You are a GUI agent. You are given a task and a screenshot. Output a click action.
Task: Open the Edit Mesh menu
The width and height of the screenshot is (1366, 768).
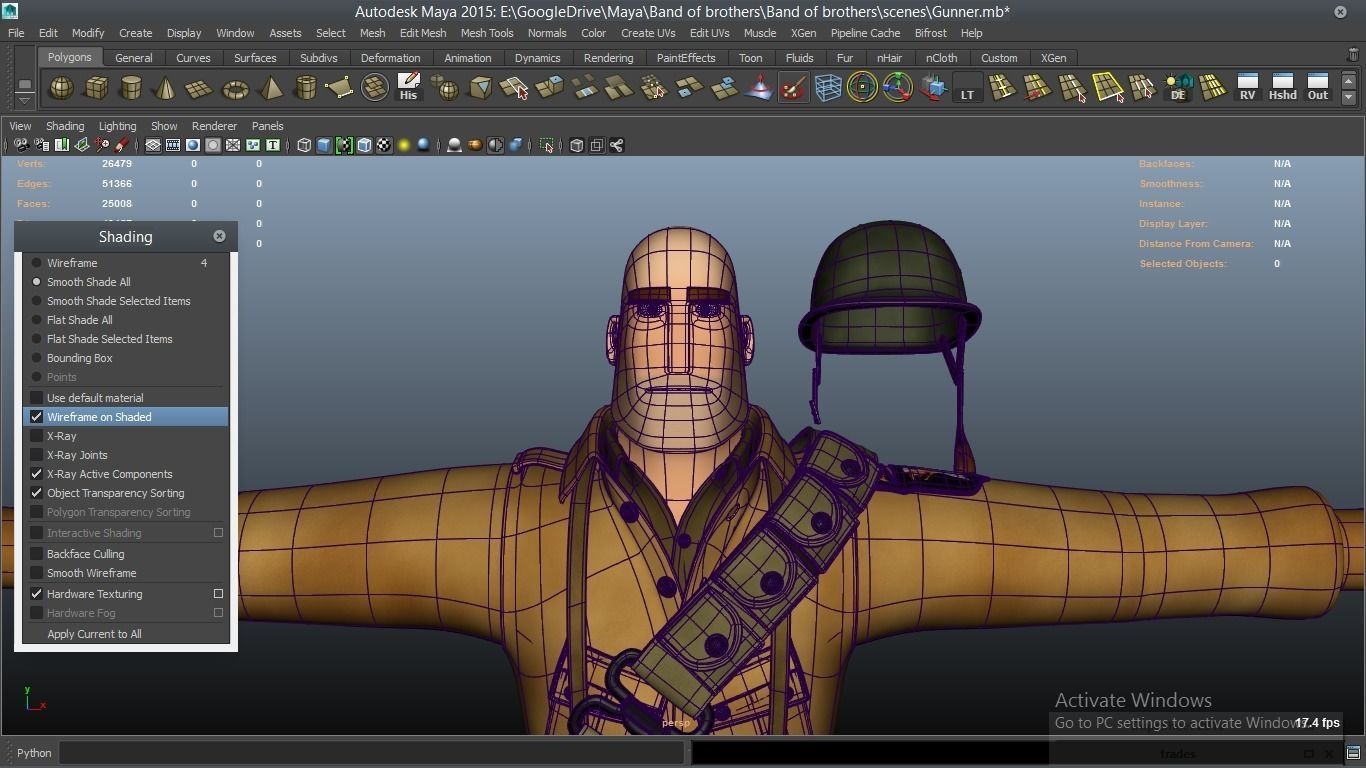(x=423, y=33)
